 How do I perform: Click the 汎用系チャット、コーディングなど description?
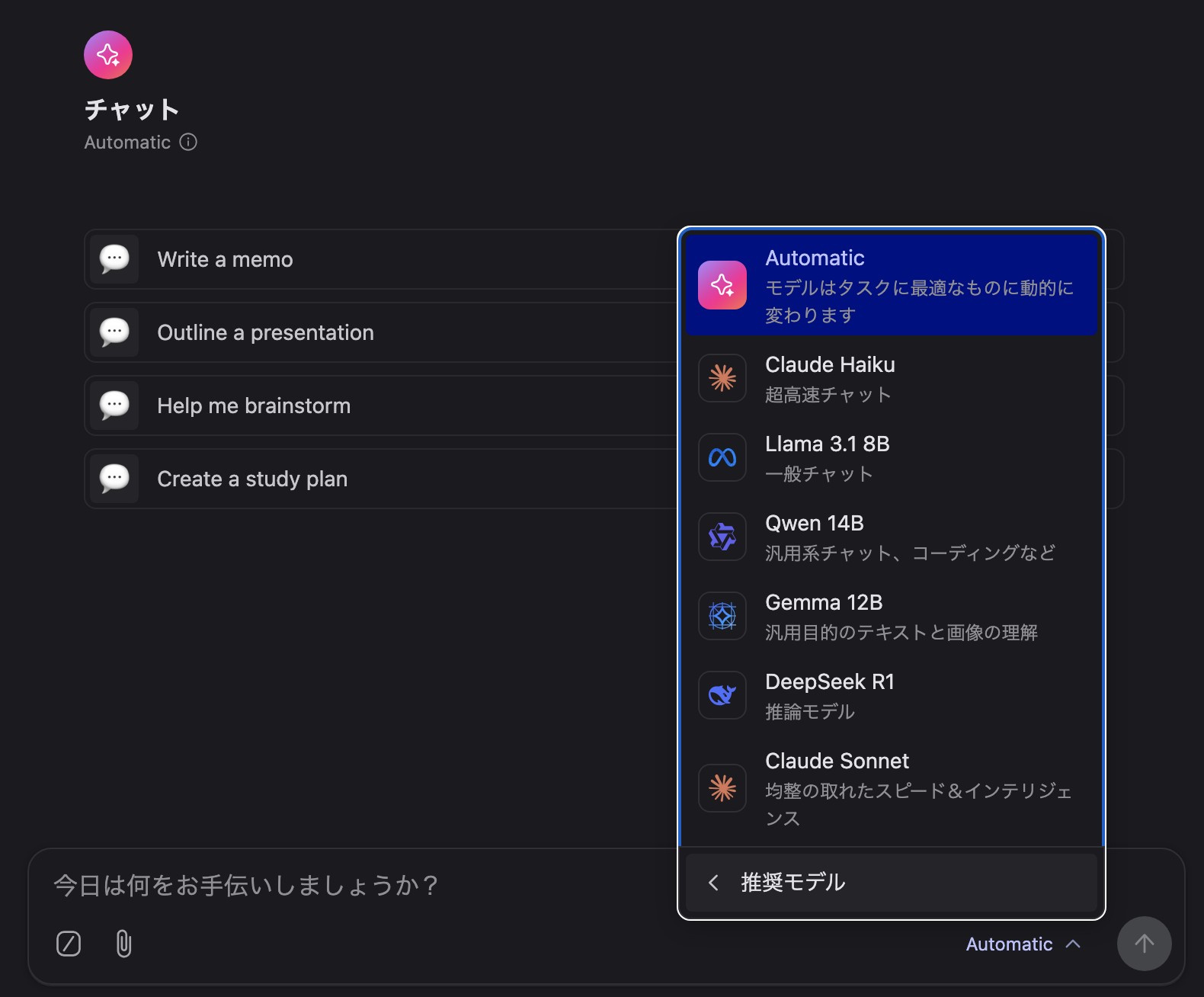[x=911, y=553]
